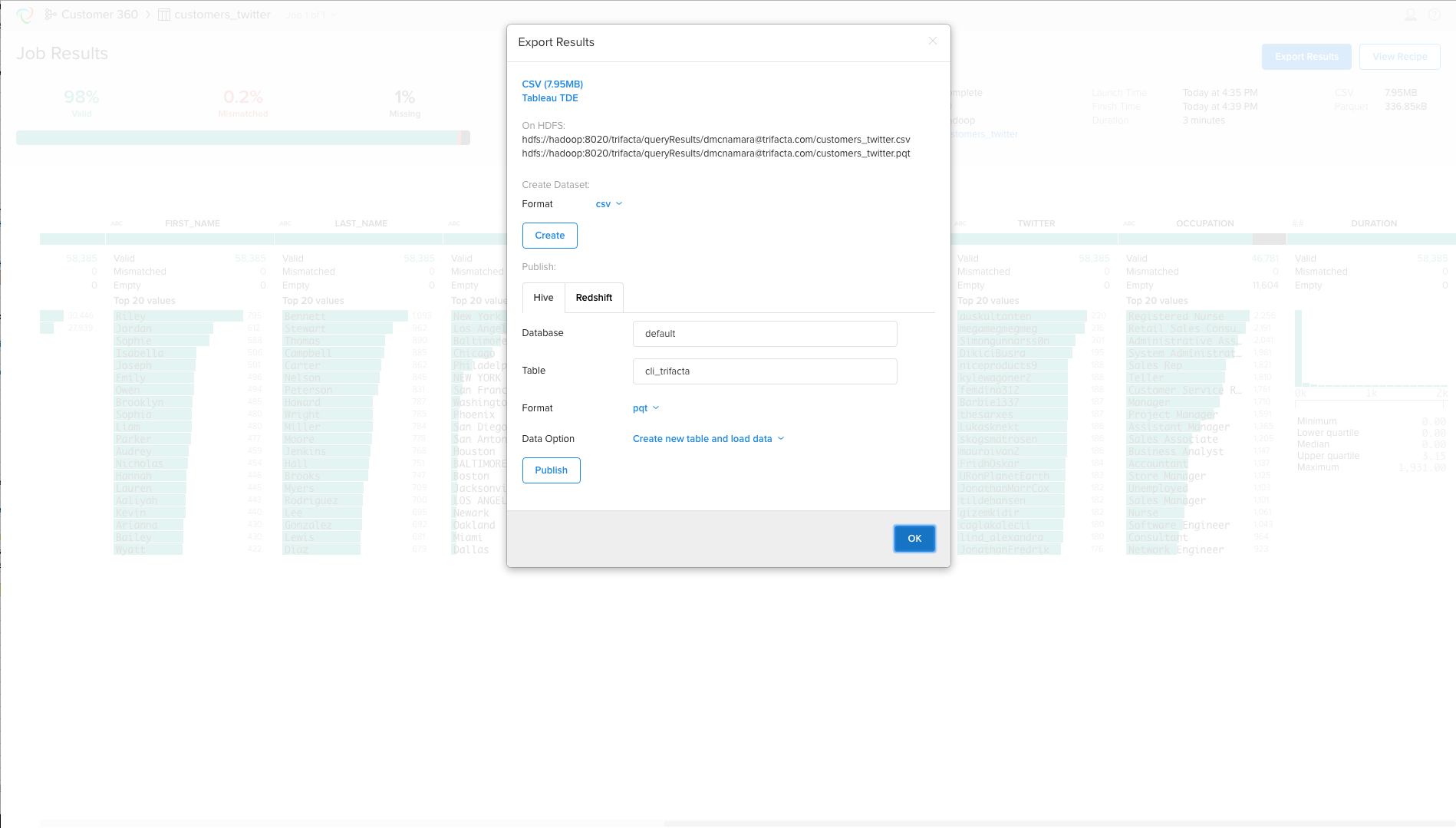
Task: Select the Hive publish tab
Action: tap(542, 297)
